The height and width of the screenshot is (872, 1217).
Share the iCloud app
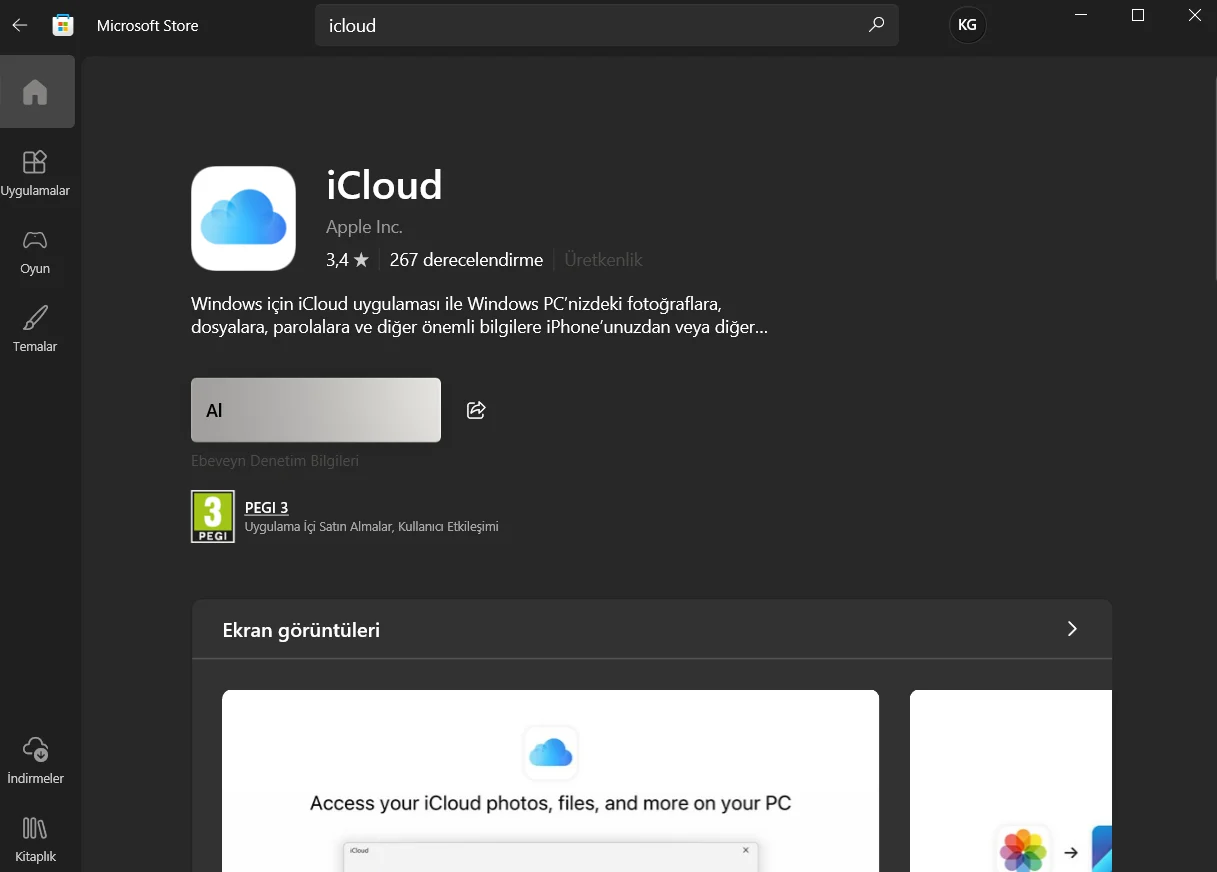pos(476,410)
